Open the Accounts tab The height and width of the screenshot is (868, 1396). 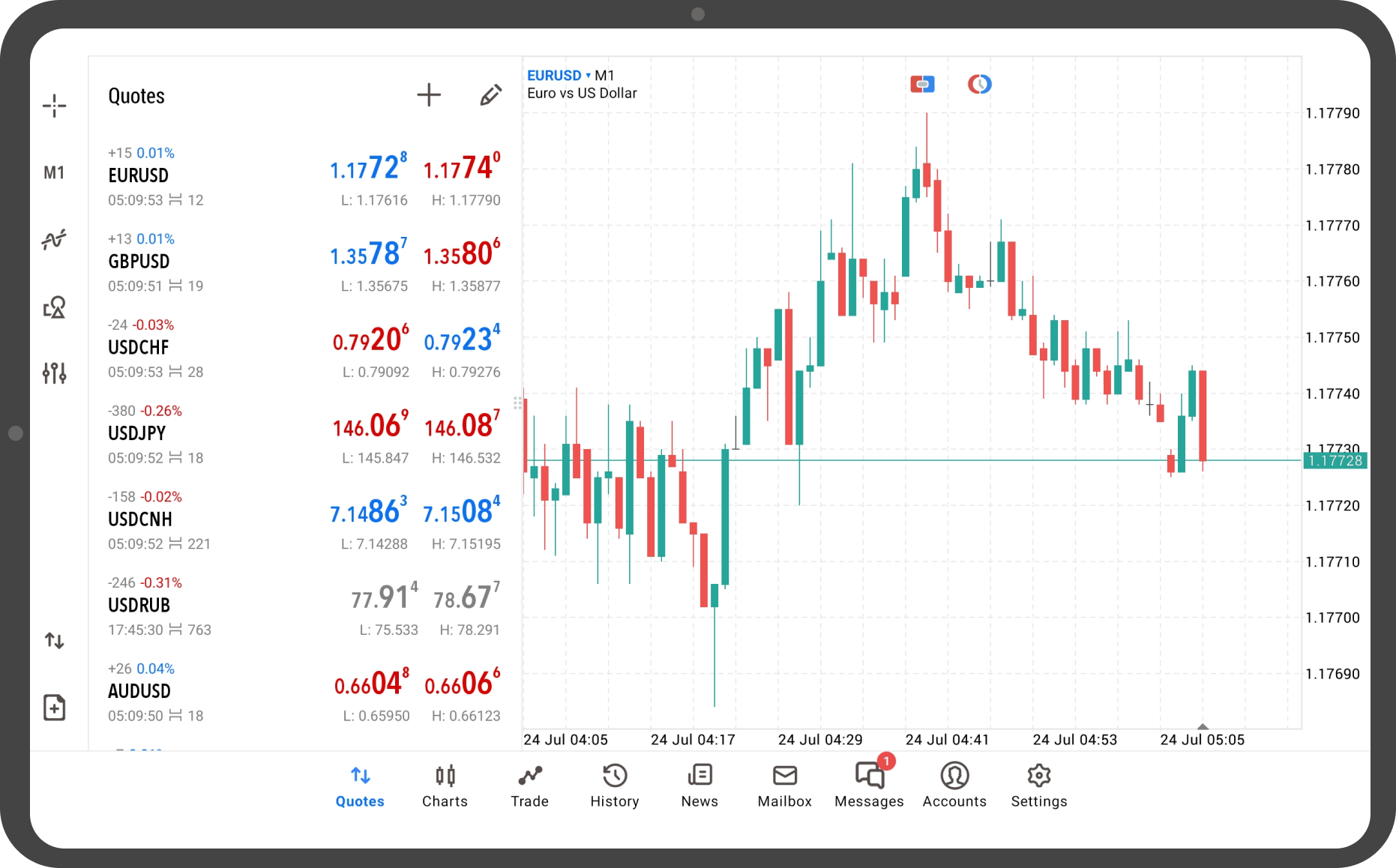click(x=954, y=786)
